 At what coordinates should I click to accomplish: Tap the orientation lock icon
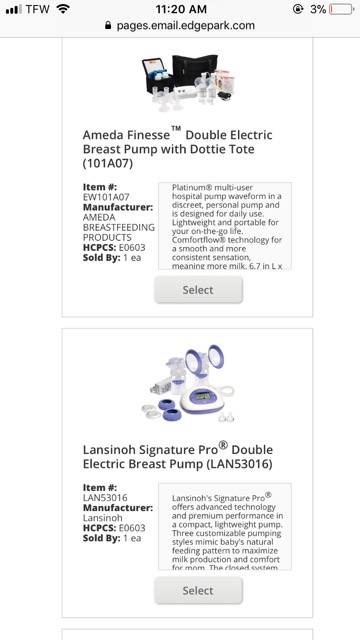pos(298,9)
